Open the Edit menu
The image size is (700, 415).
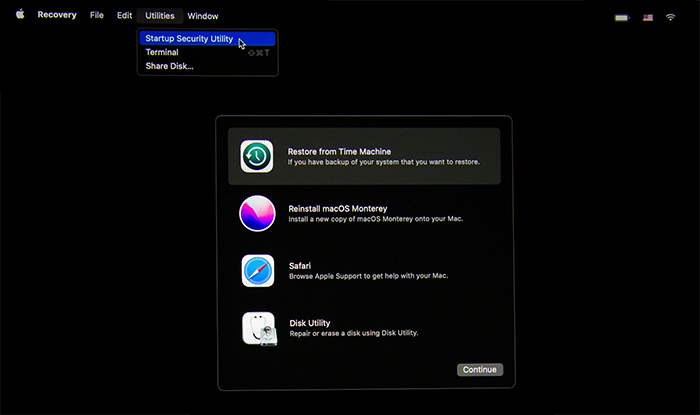coord(124,16)
